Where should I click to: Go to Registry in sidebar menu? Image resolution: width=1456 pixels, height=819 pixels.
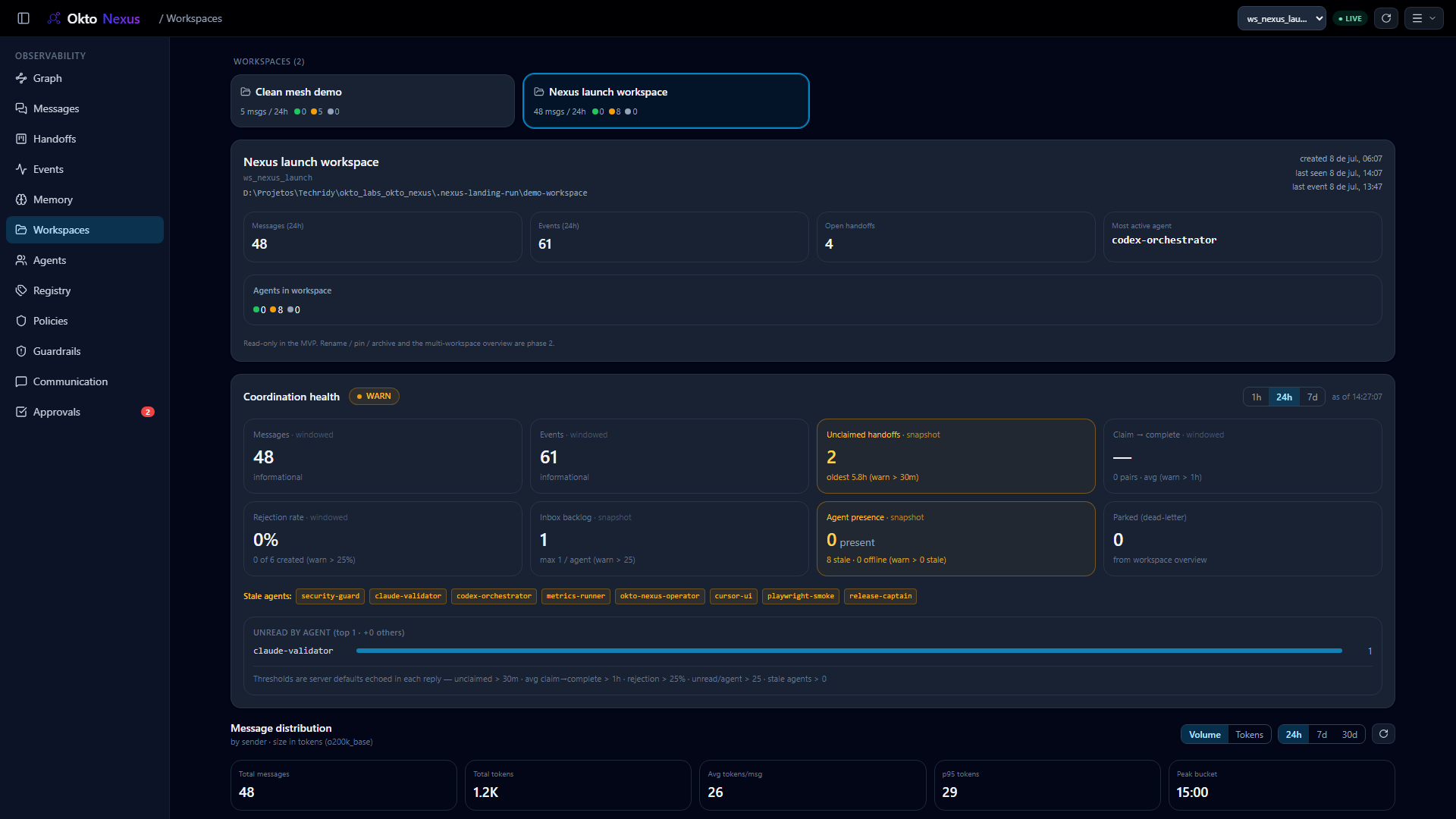pos(85,290)
